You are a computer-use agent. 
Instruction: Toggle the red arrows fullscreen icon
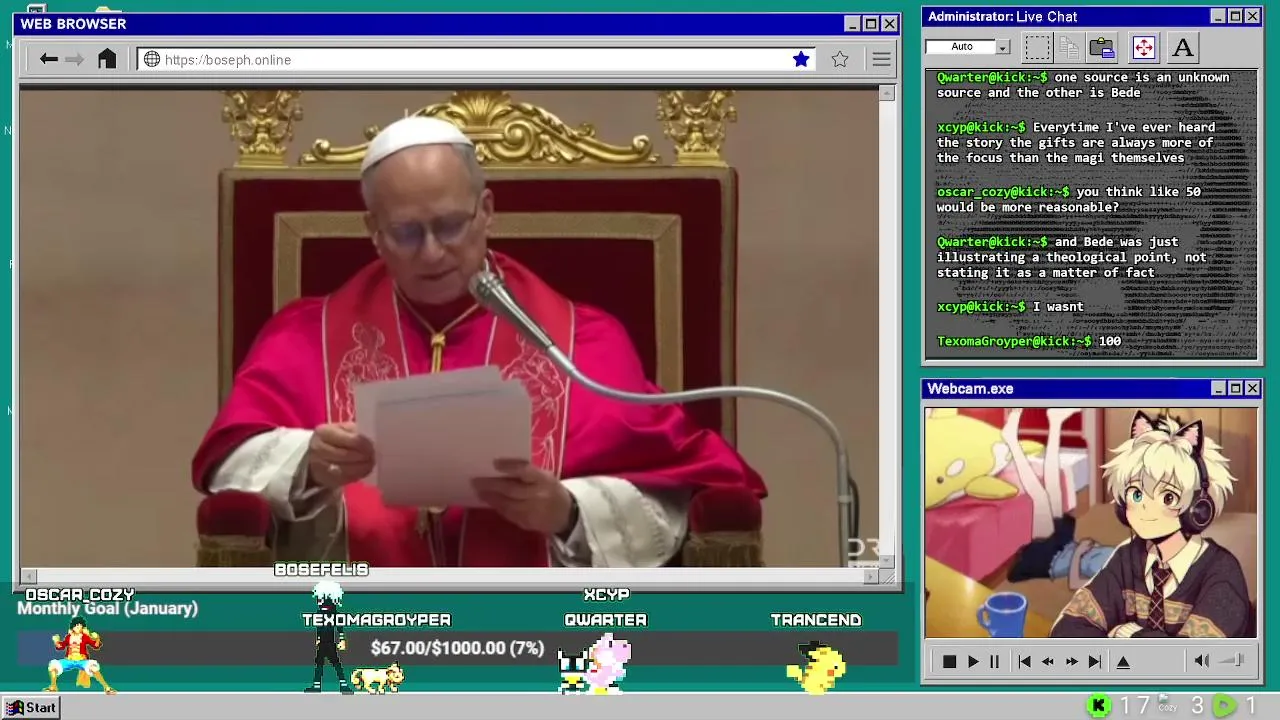coord(1143,47)
